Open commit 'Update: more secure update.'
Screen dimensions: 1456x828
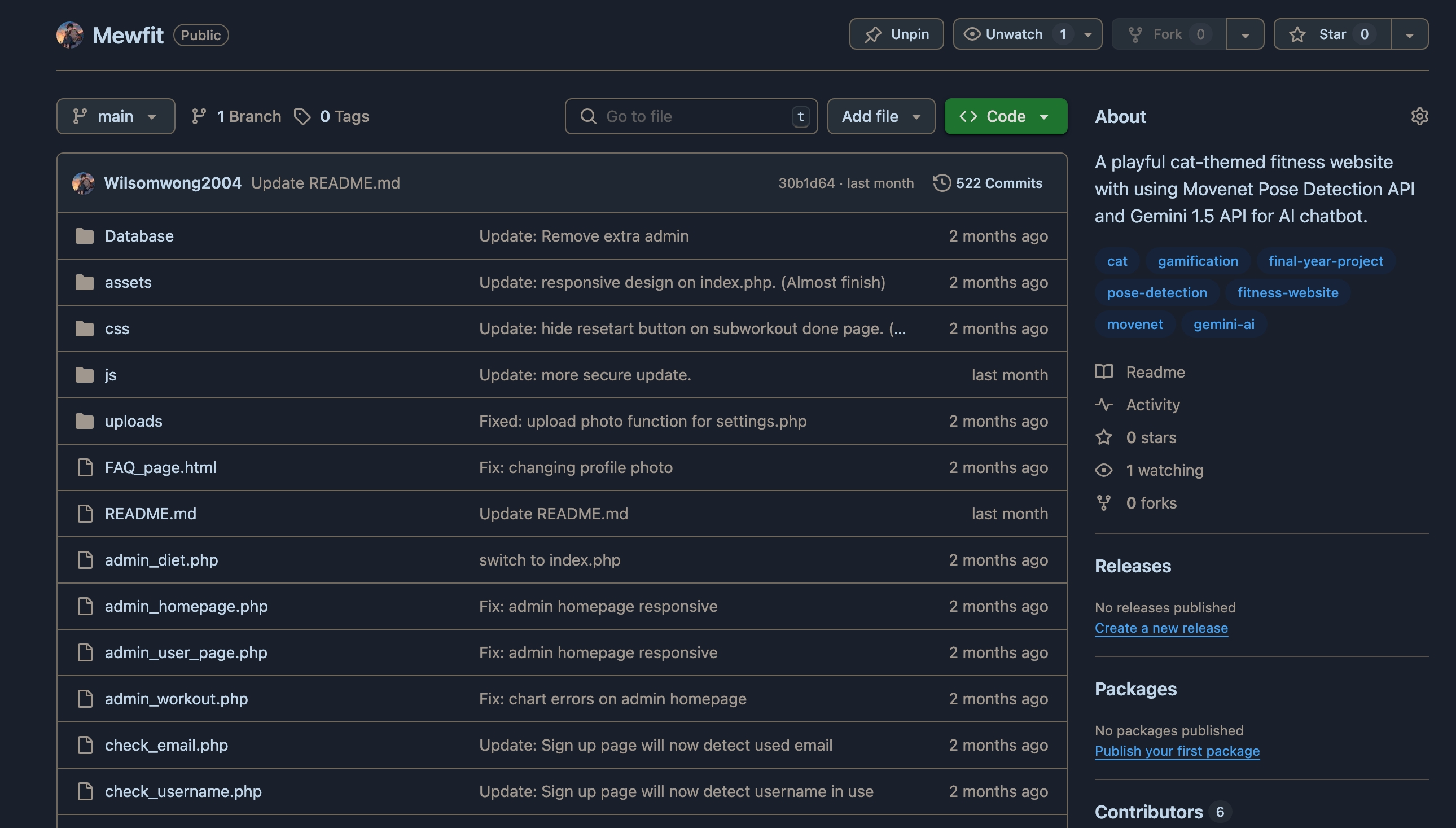(x=585, y=375)
